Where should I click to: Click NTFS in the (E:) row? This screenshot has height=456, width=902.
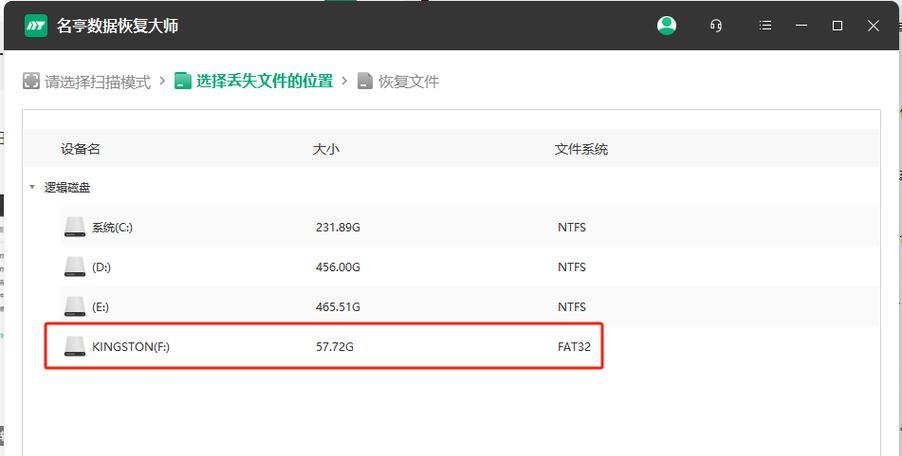pos(572,307)
